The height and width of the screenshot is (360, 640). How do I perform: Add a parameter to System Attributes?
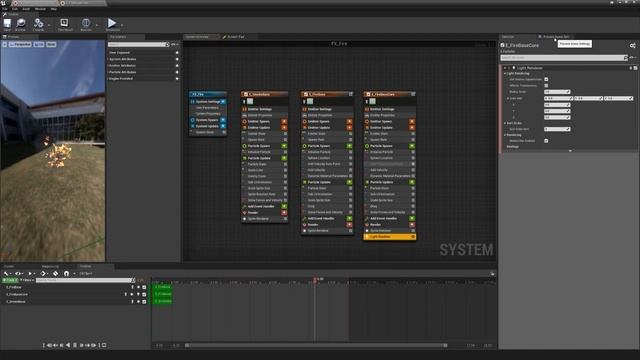point(177,59)
